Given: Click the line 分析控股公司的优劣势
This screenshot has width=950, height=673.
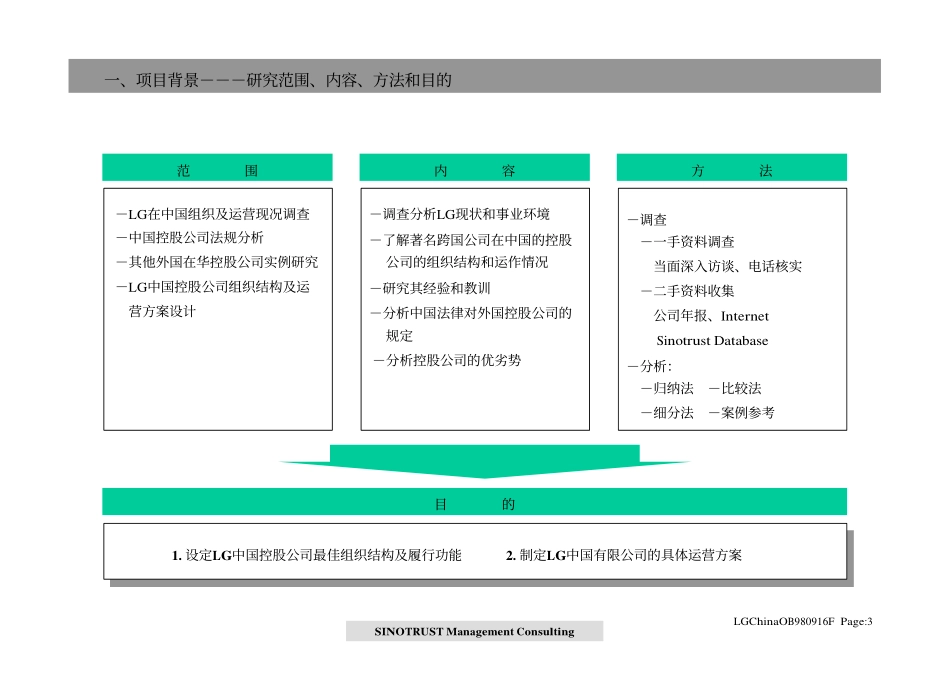Looking at the screenshot, I should [448, 360].
